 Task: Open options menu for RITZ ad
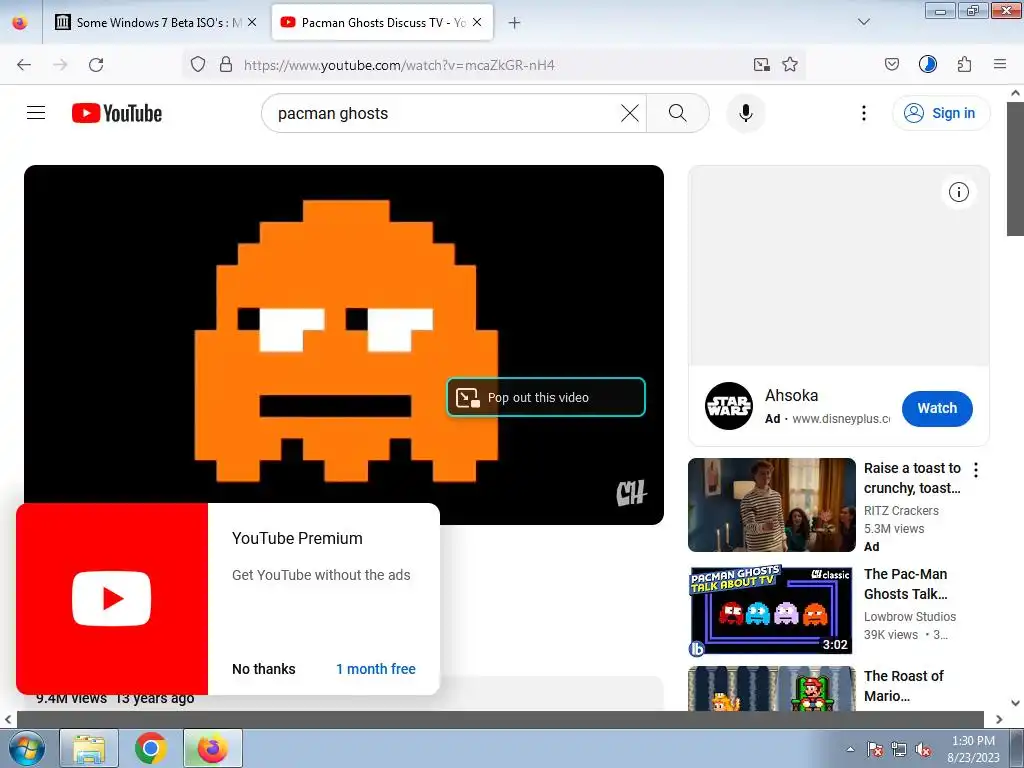click(976, 470)
